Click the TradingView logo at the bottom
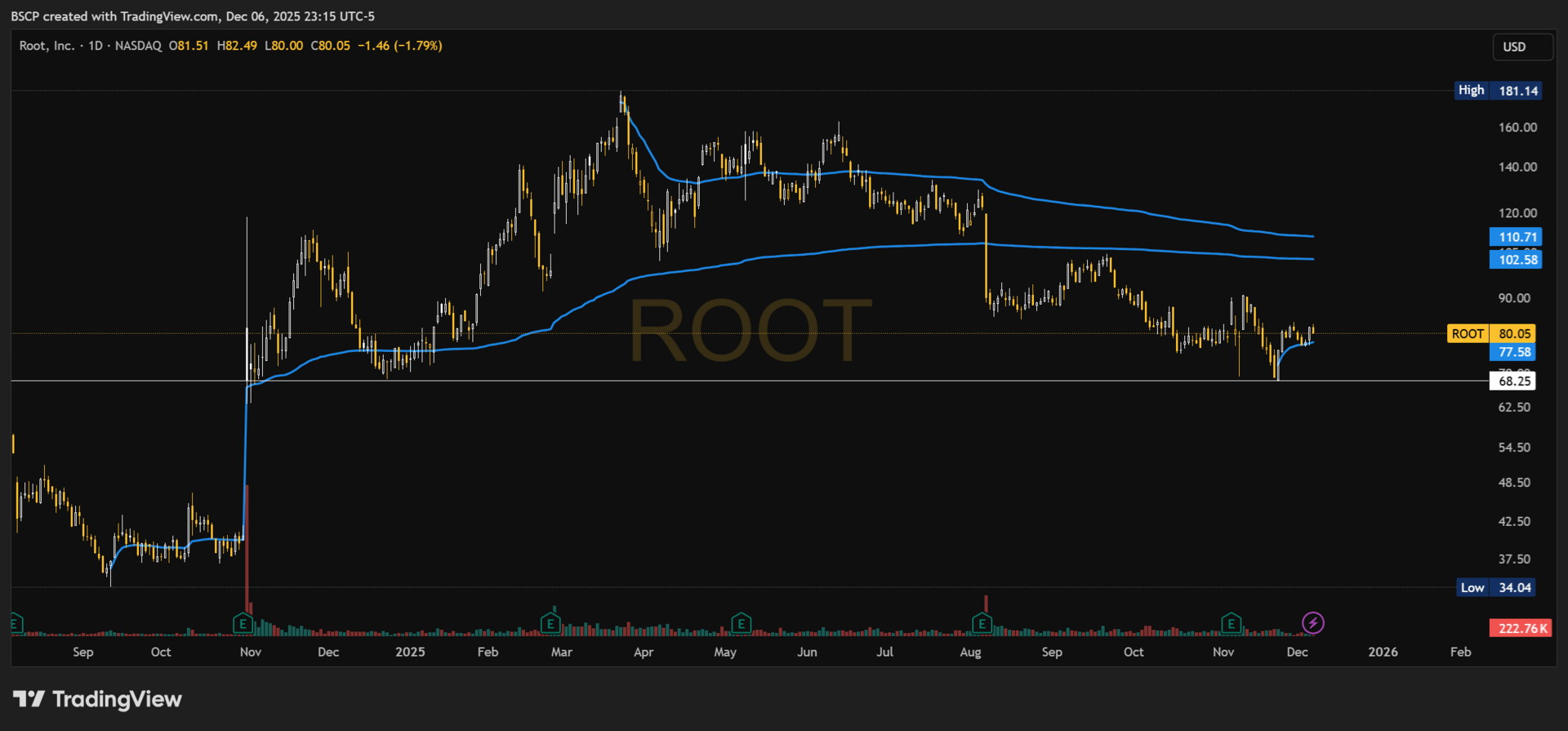Image resolution: width=1568 pixels, height=731 pixels. click(x=98, y=699)
